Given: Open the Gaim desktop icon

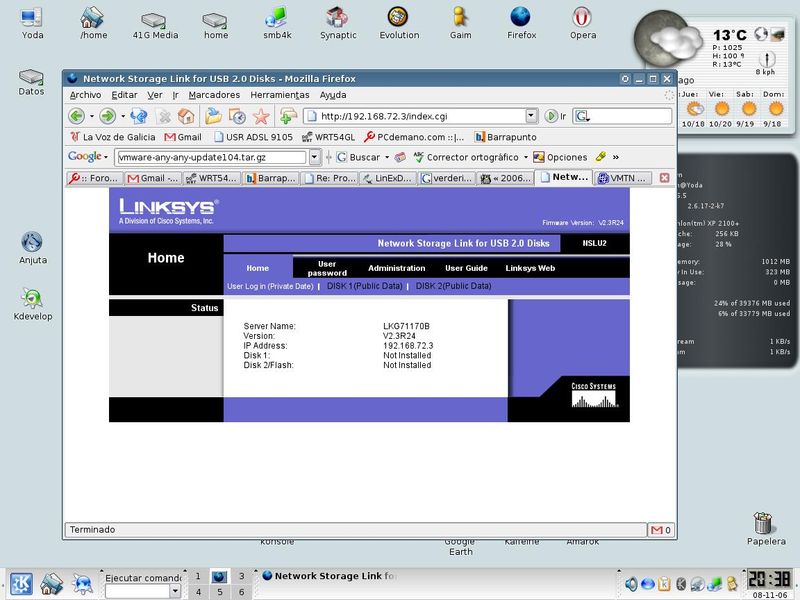Looking at the screenshot, I should point(460,23).
